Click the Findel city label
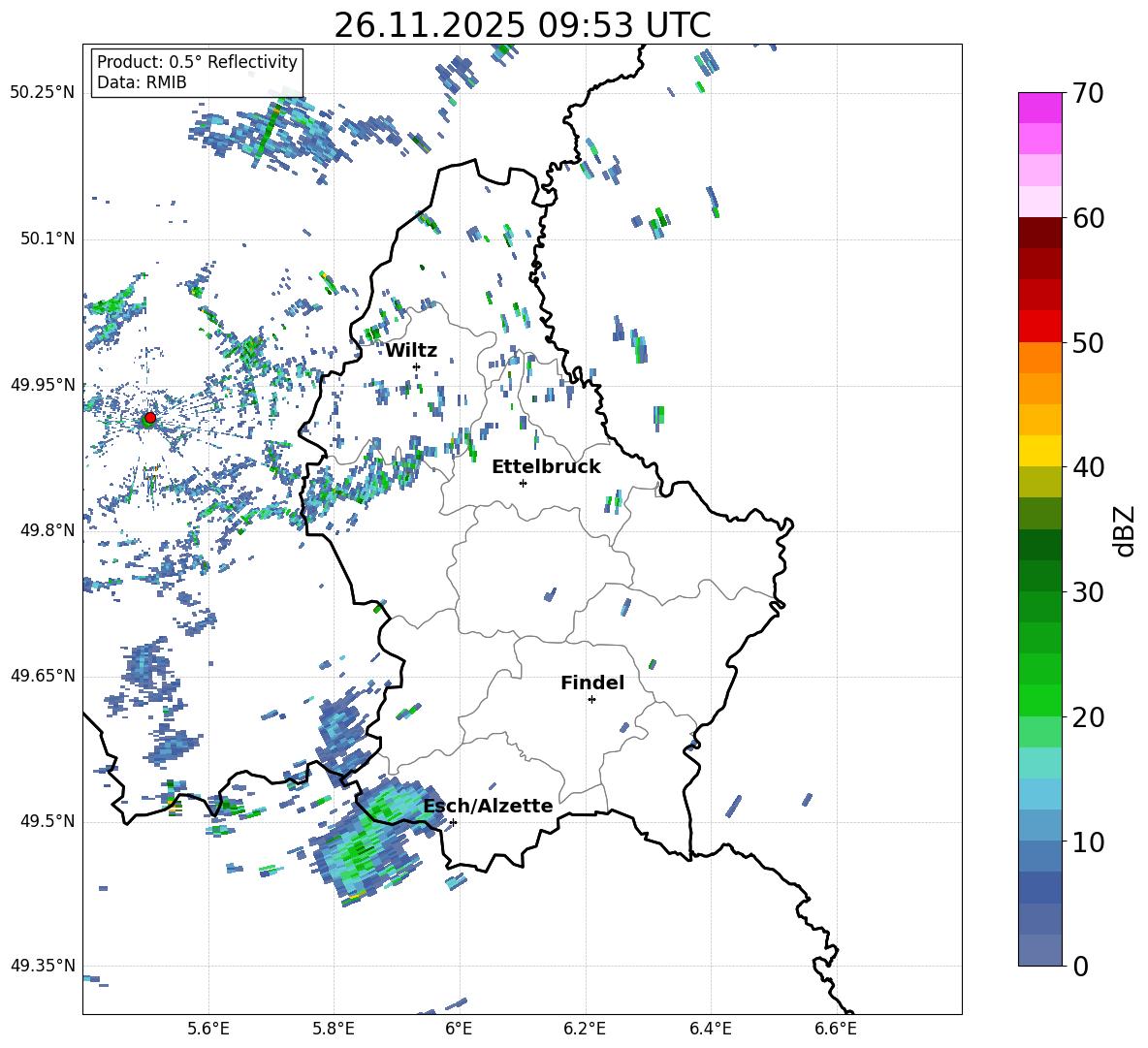Viewport: 1148px width, 1048px height. pos(592,683)
